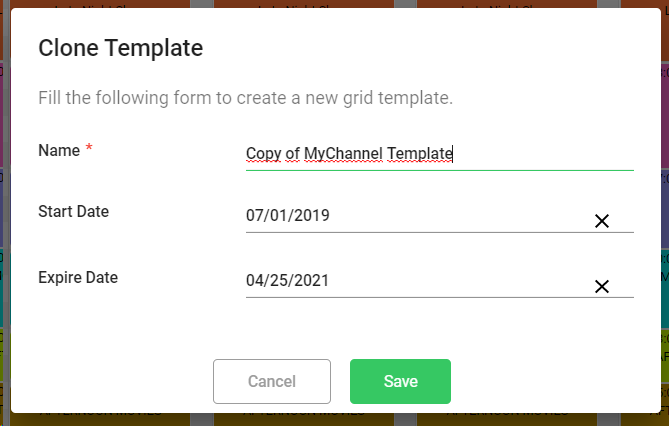
Task: Click the 07/01/2019 date text
Action: pyautogui.click(x=288, y=215)
